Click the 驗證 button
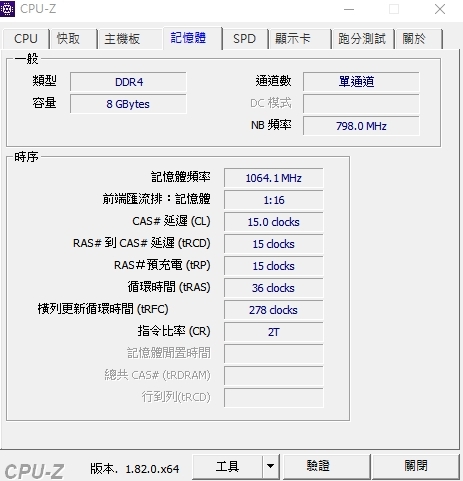 click(x=326, y=466)
